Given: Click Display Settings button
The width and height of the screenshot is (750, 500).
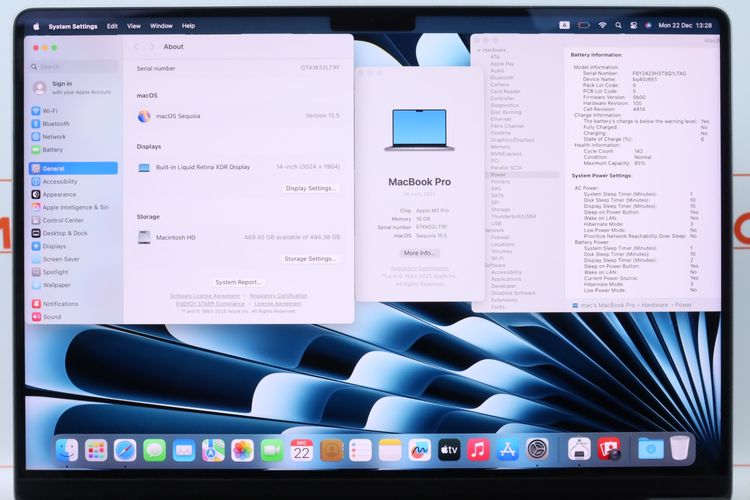Looking at the screenshot, I should (310, 188).
